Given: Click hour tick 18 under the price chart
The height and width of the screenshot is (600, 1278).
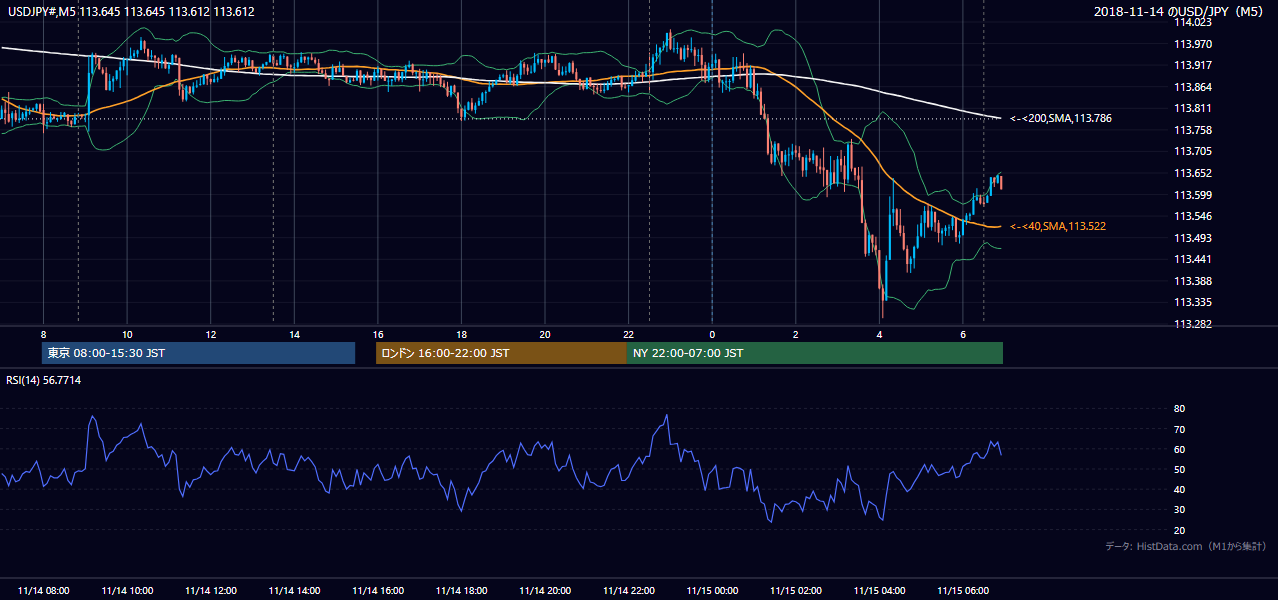Looking at the screenshot, I should 461,334.
